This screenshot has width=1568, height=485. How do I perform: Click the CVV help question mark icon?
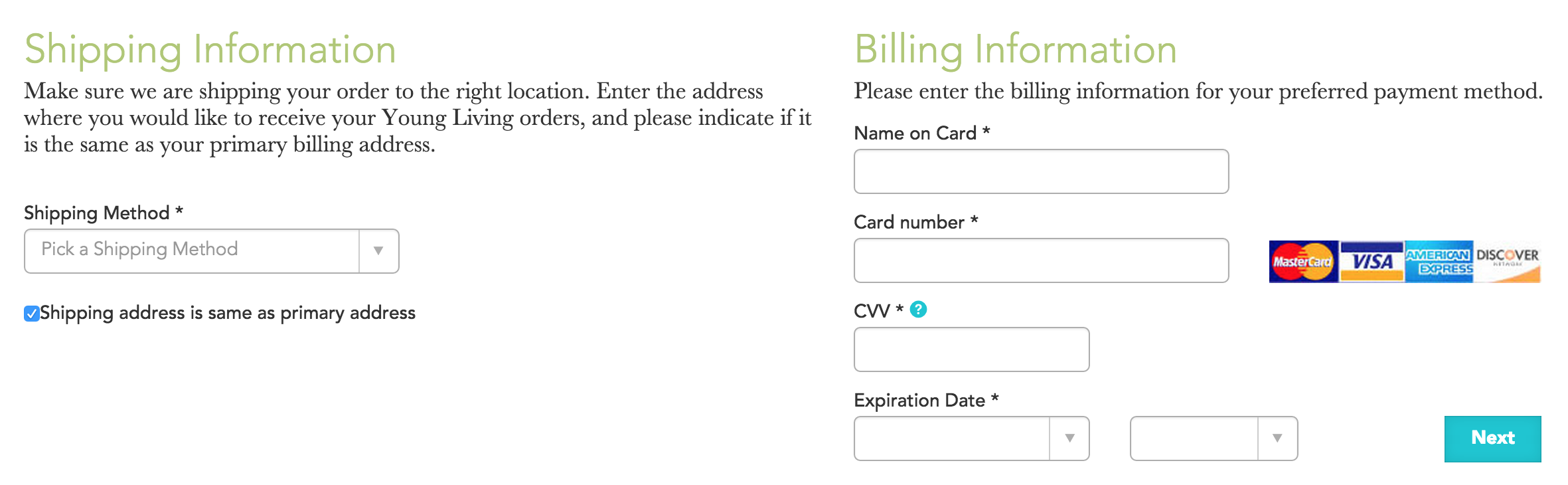coord(918,310)
